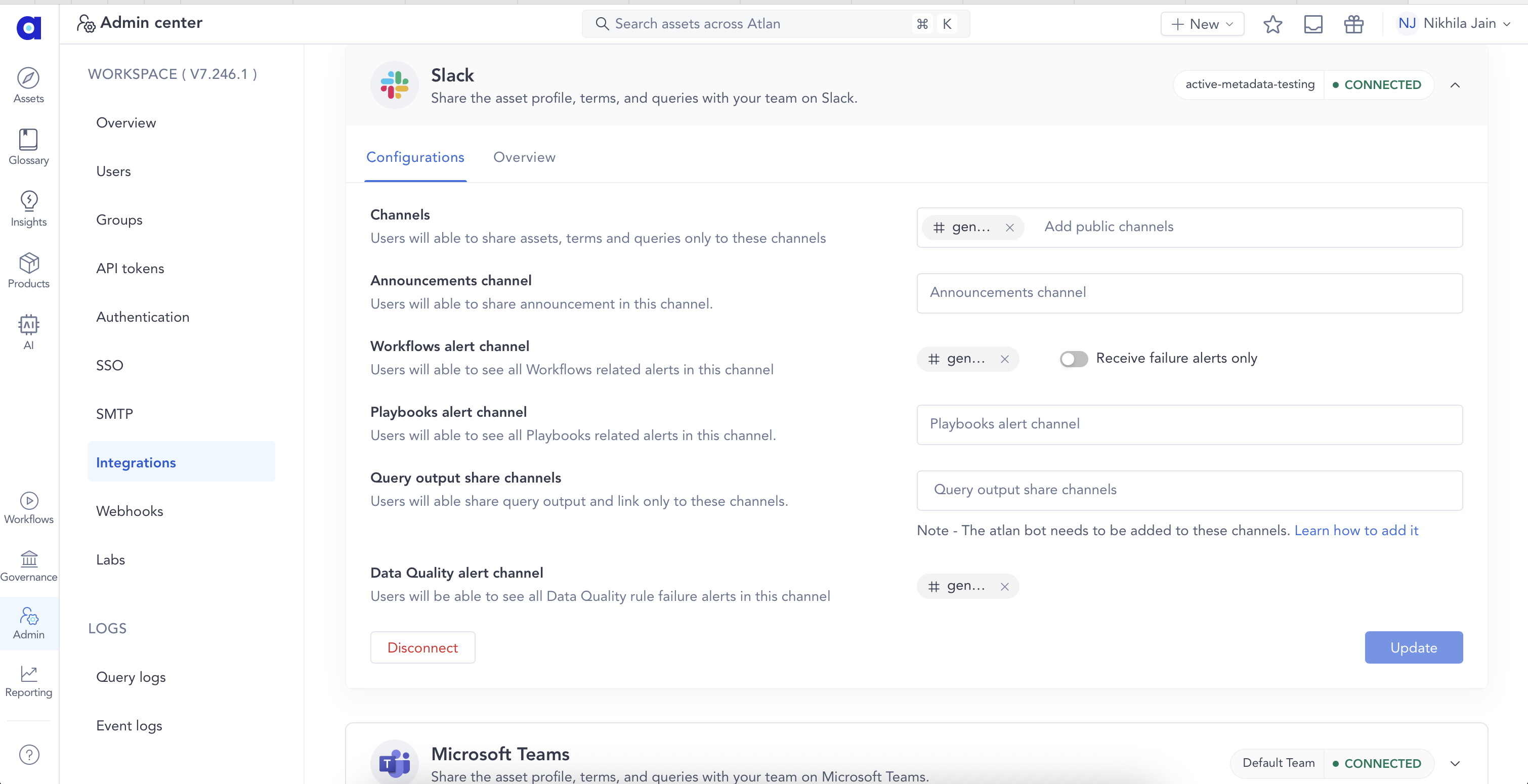
Task: Go to Insights lightbulb icon
Action: 28,201
